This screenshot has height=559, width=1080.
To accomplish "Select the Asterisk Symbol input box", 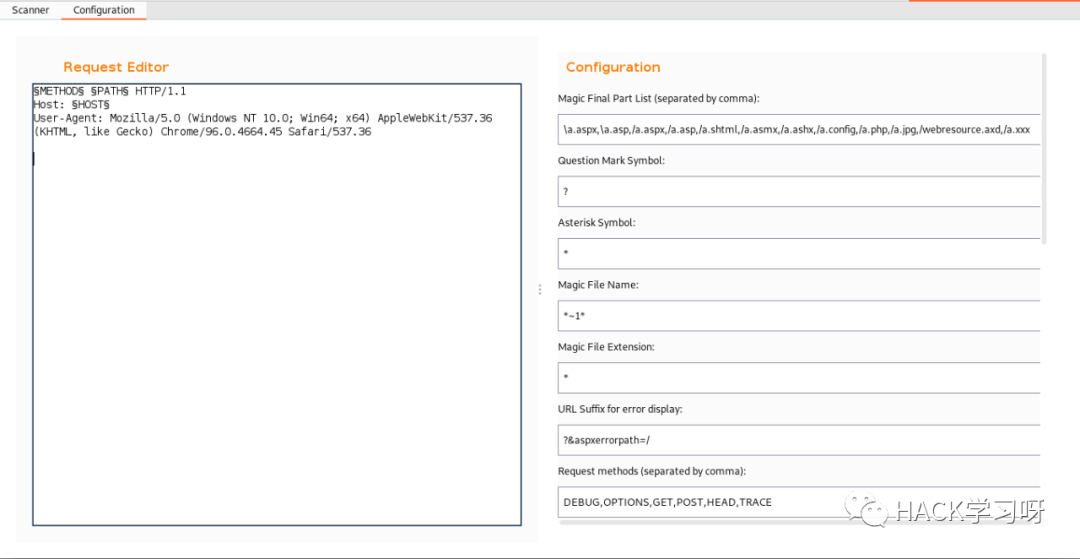I will [799, 253].
